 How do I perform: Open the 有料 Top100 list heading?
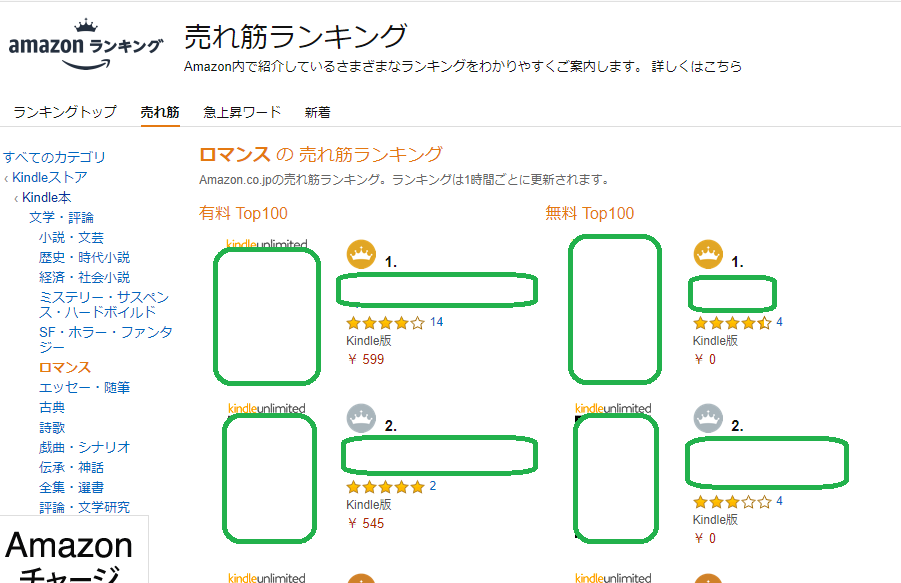(x=243, y=213)
